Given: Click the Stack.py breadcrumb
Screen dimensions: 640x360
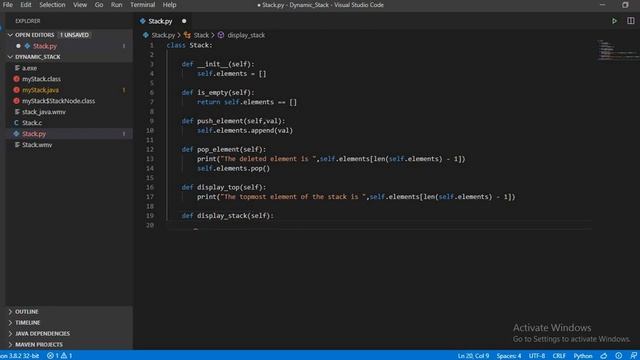Looking at the screenshot, I should point(163,35).
